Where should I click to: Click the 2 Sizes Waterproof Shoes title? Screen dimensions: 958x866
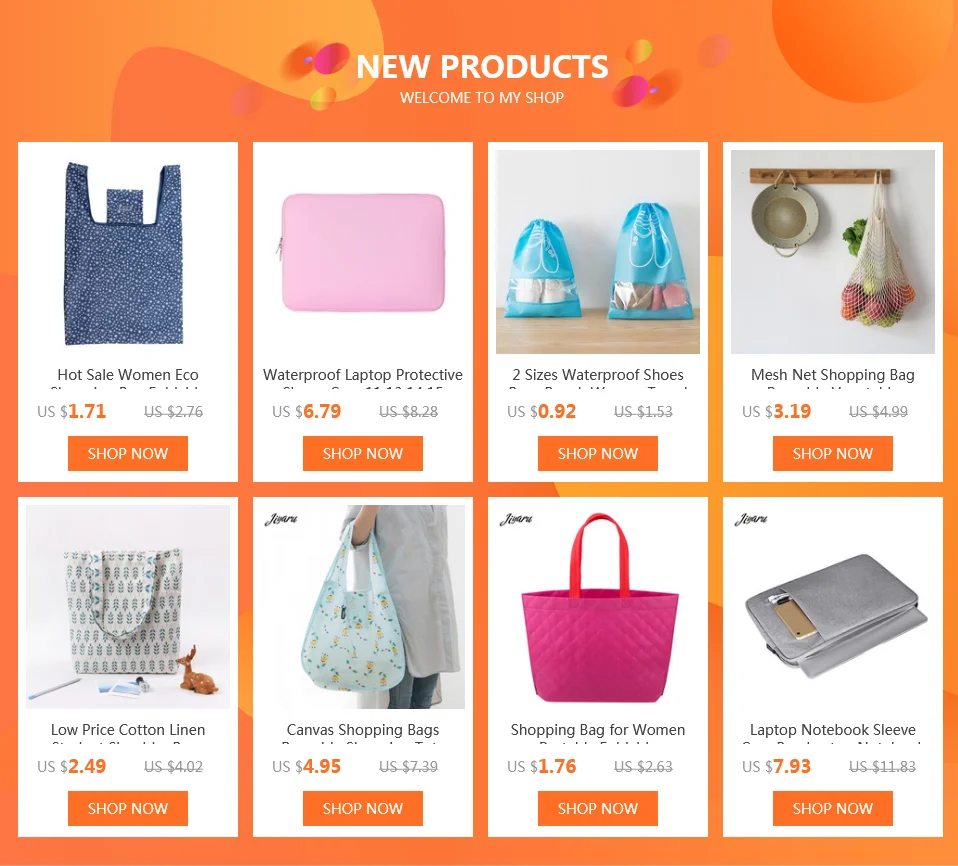598,375
